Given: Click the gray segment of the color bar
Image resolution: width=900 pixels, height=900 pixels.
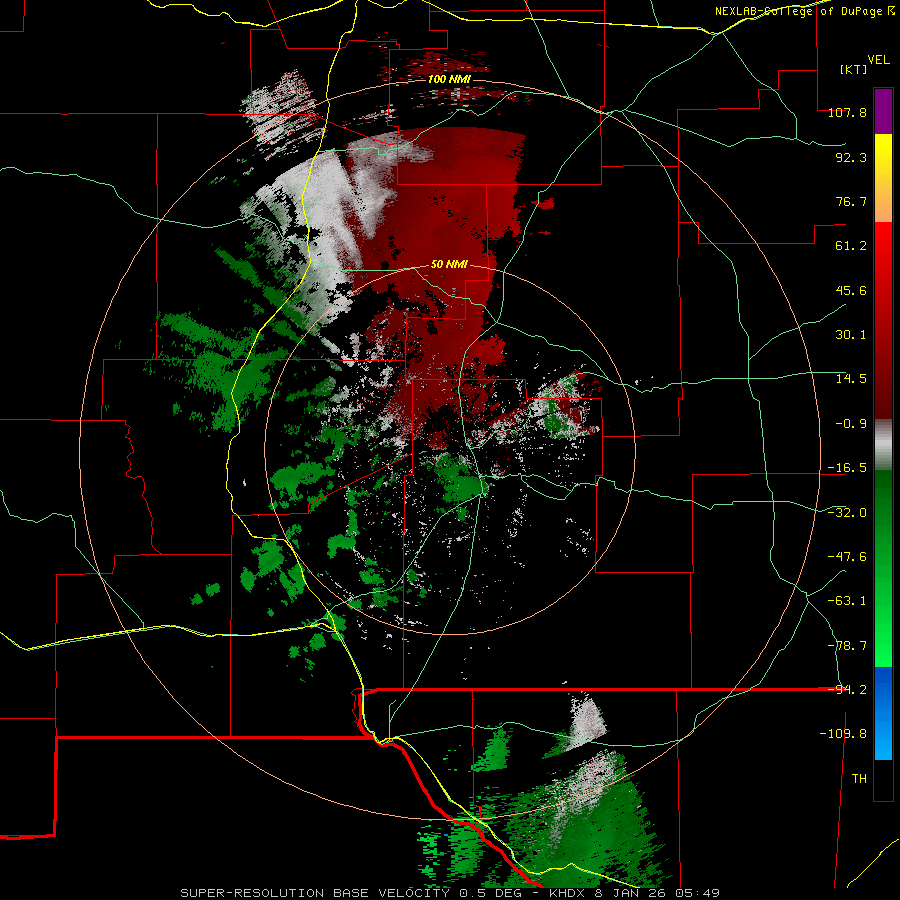Looking at the screenshot, I should click(x=883, y=445).
